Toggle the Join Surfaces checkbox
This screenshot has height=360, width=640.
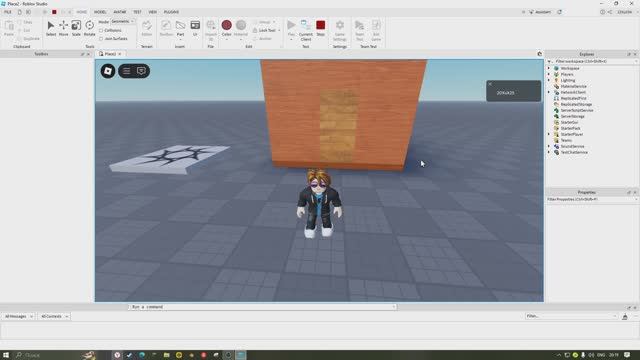101,39
